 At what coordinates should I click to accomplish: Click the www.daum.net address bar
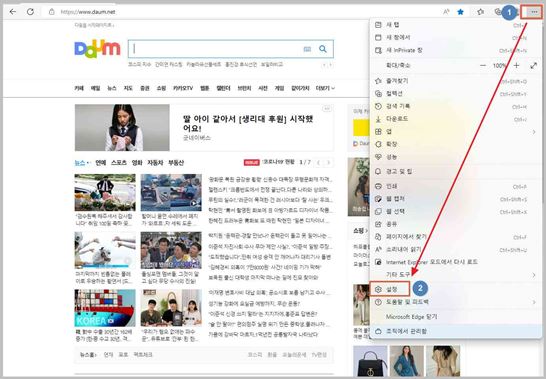pos(88,12)
